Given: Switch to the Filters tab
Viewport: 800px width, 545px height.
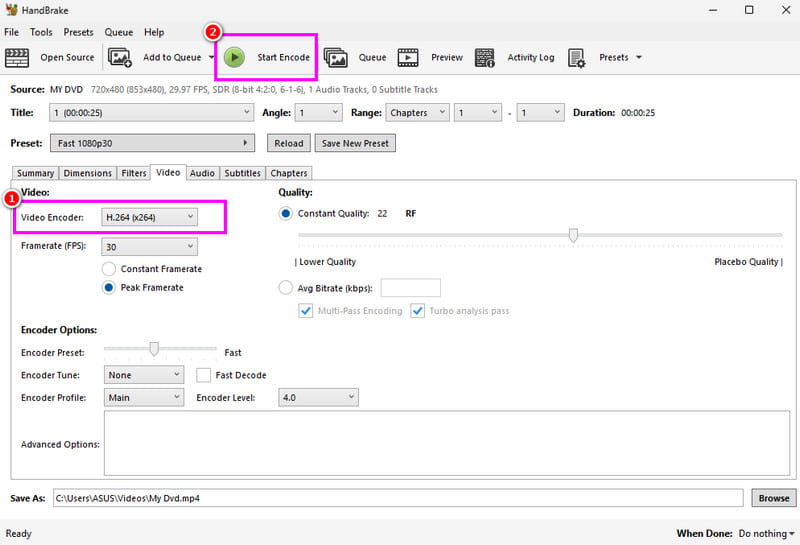Looking at the screenshot, I should click(134, 173).
